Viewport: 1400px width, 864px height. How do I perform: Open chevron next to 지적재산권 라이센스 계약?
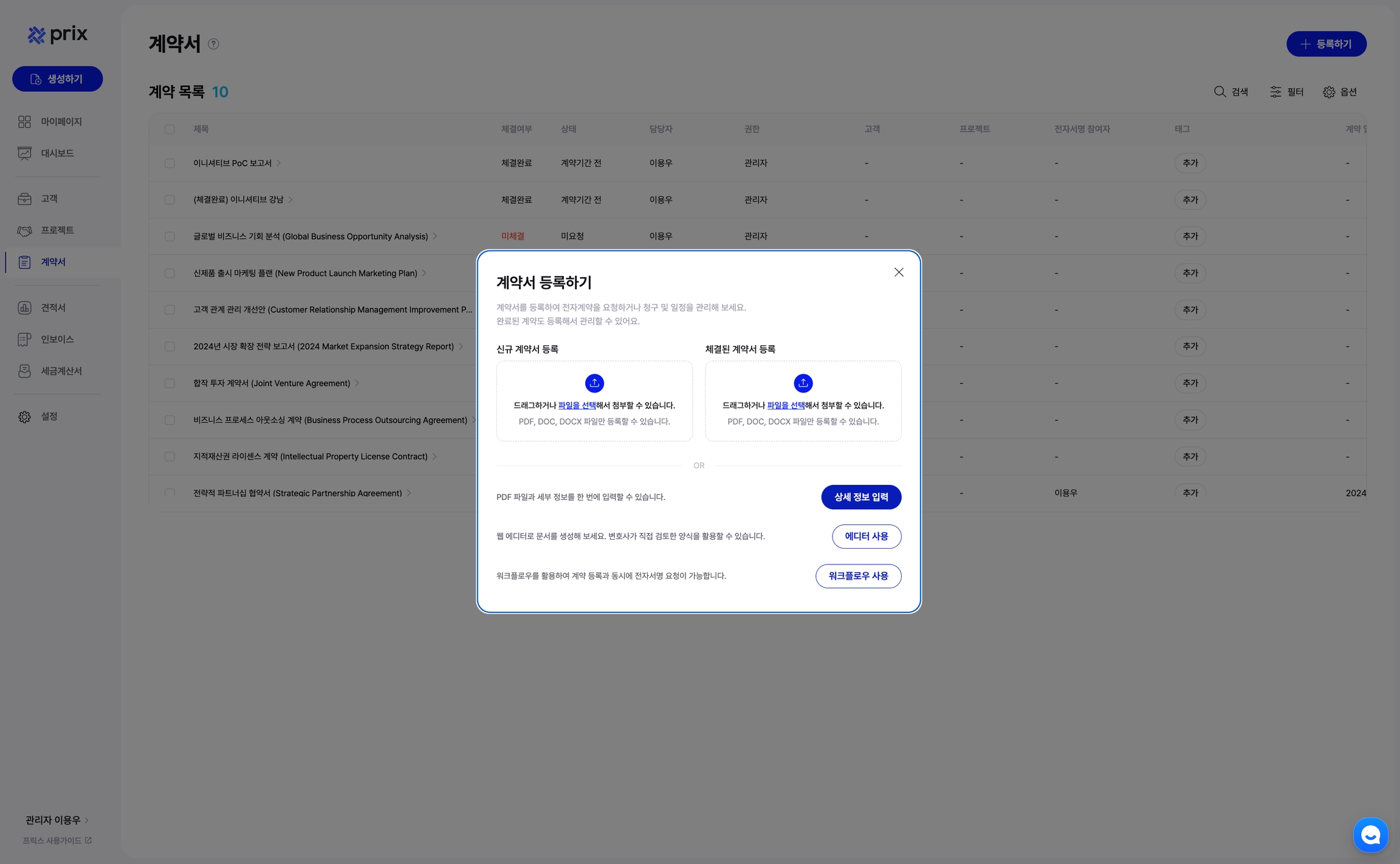434,456
